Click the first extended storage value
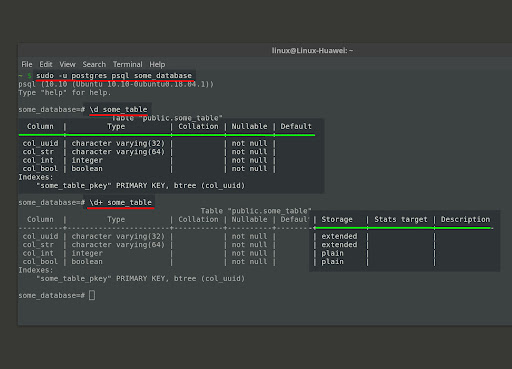512x369 pixels. [339, 236]
